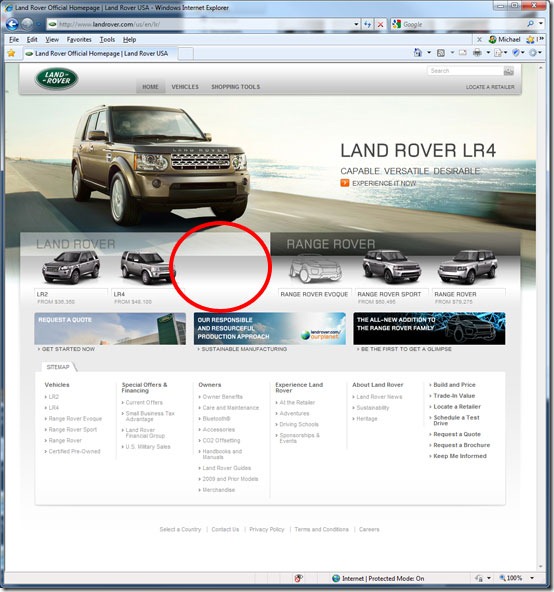Screen dimensions: 554x592
Task: Click the Safety shield icon
Action: pyautogui.click(x=516, y=52)
